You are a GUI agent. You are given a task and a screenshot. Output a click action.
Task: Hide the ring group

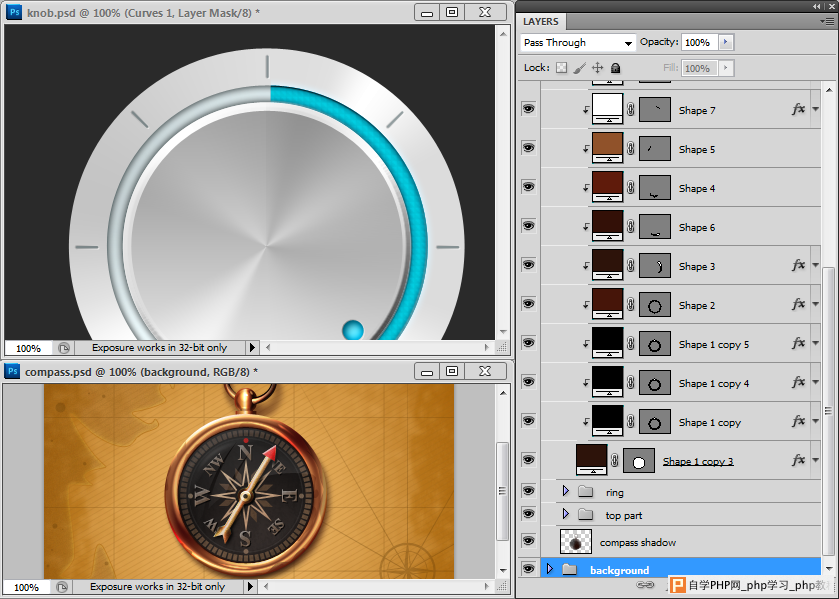pyautogui.click(x=529, y=491)
